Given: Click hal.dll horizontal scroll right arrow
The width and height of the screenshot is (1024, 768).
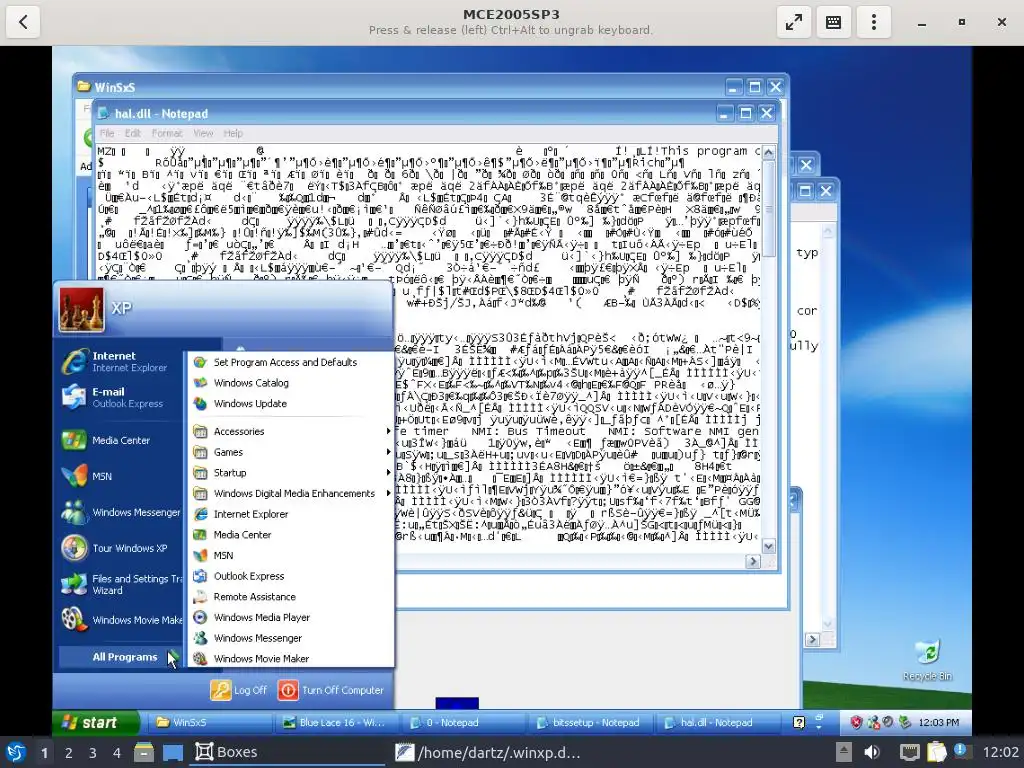Looking at the screenshot, I should pos(753,561).
